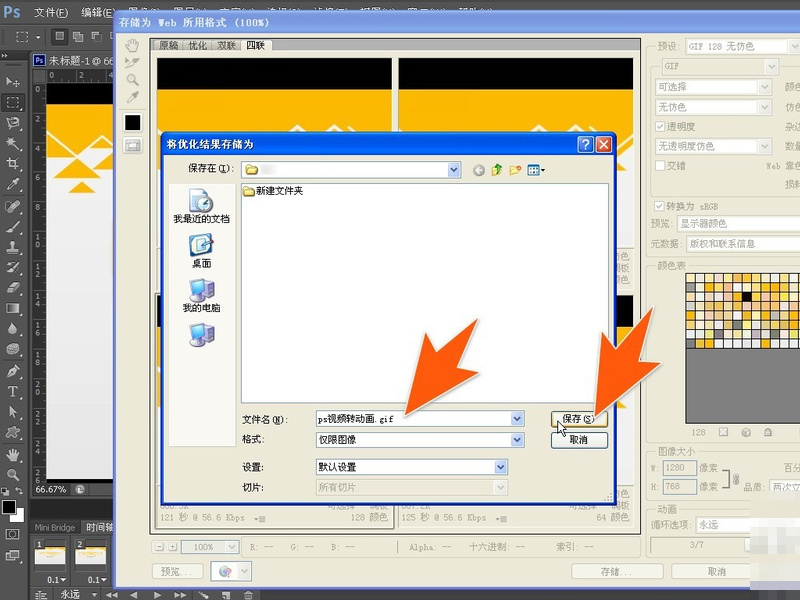Open Desktop location in save dialog
Viewport: 800px width, 600px height.
pos(201,251)
